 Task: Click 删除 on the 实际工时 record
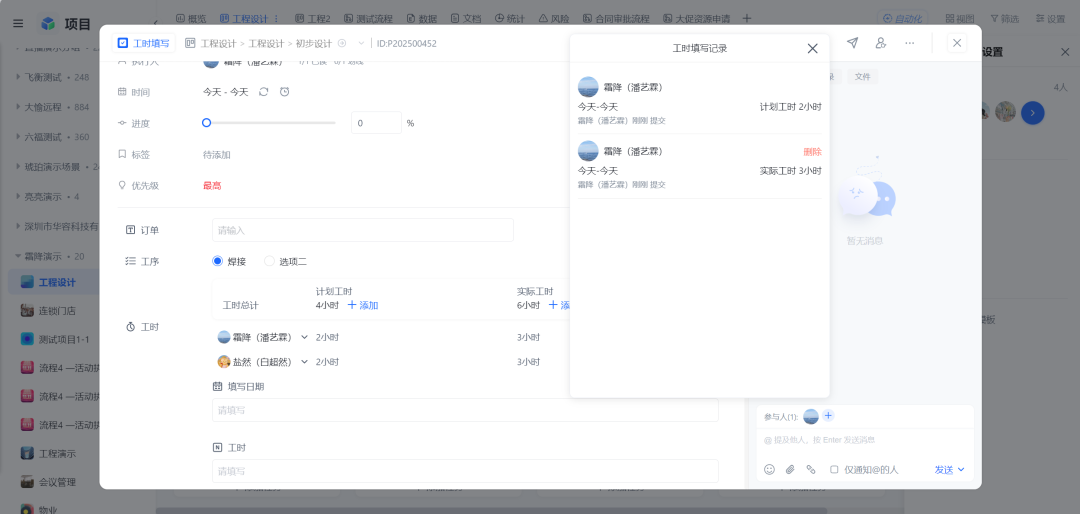812,152
